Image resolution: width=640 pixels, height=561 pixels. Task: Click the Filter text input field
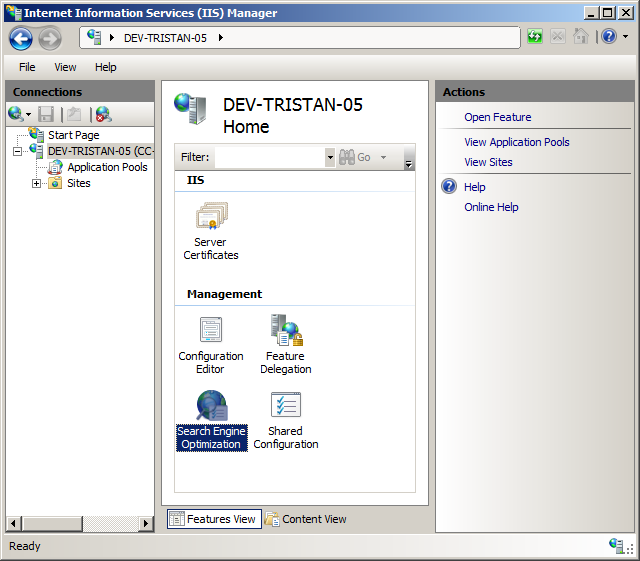point(270,157)
